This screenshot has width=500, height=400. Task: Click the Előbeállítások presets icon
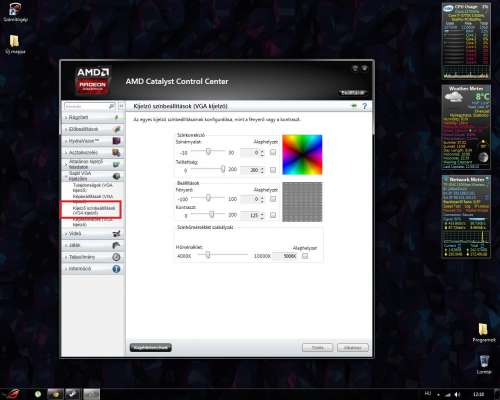pos(116,129)
